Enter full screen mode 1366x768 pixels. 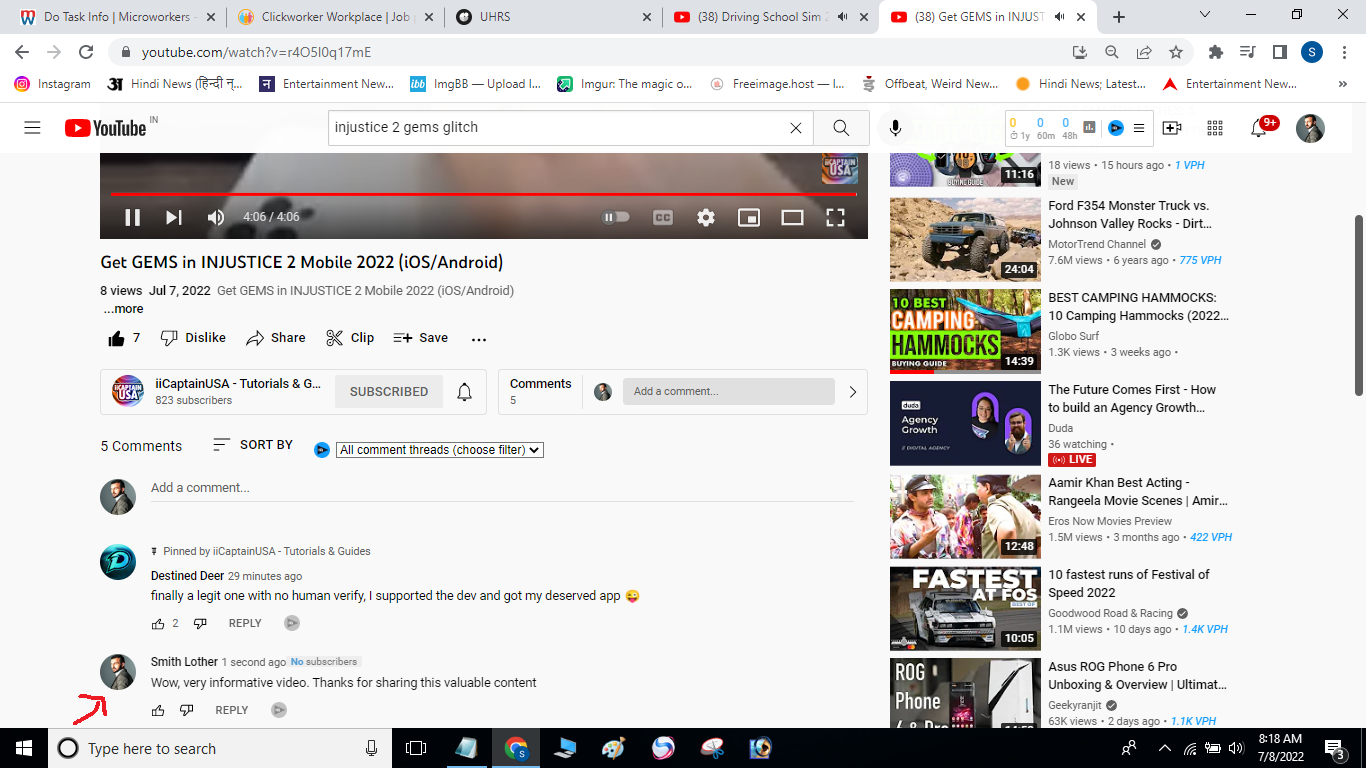[x=836, y=217]
